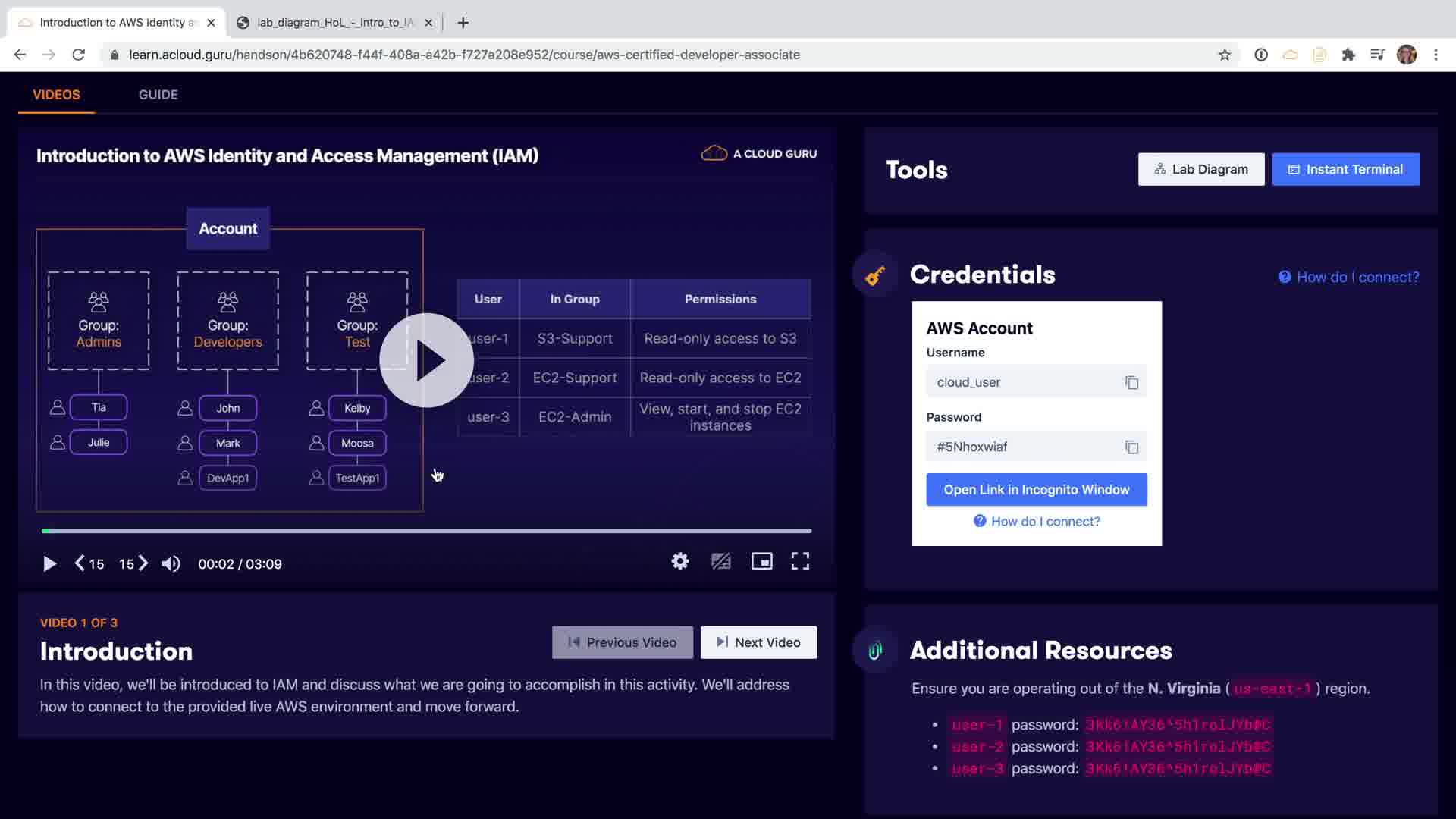Open the video settings gear
The height and width of the screenshot is (819, 1456).
679,561
